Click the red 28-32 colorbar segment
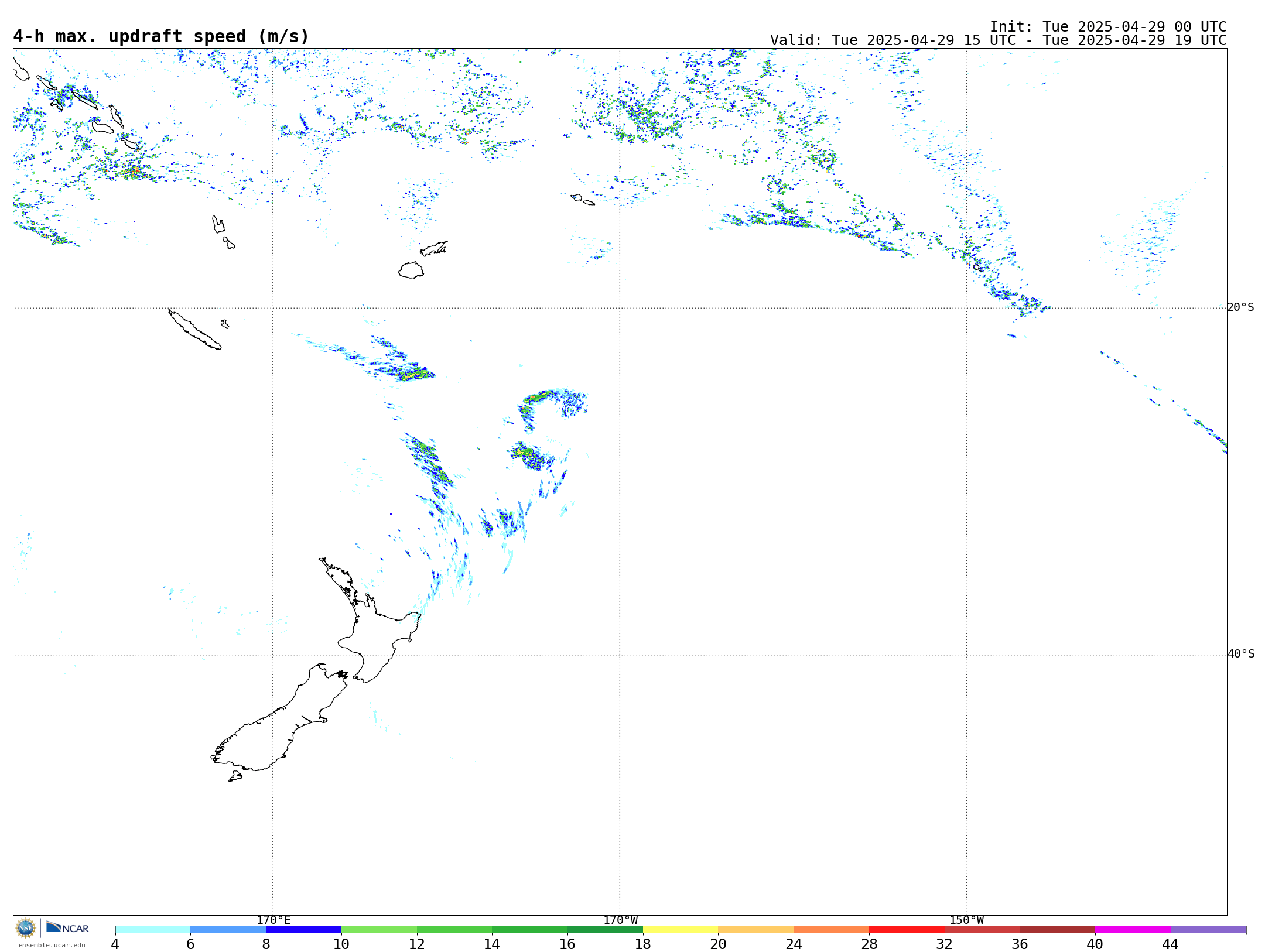 click(907, 930)
